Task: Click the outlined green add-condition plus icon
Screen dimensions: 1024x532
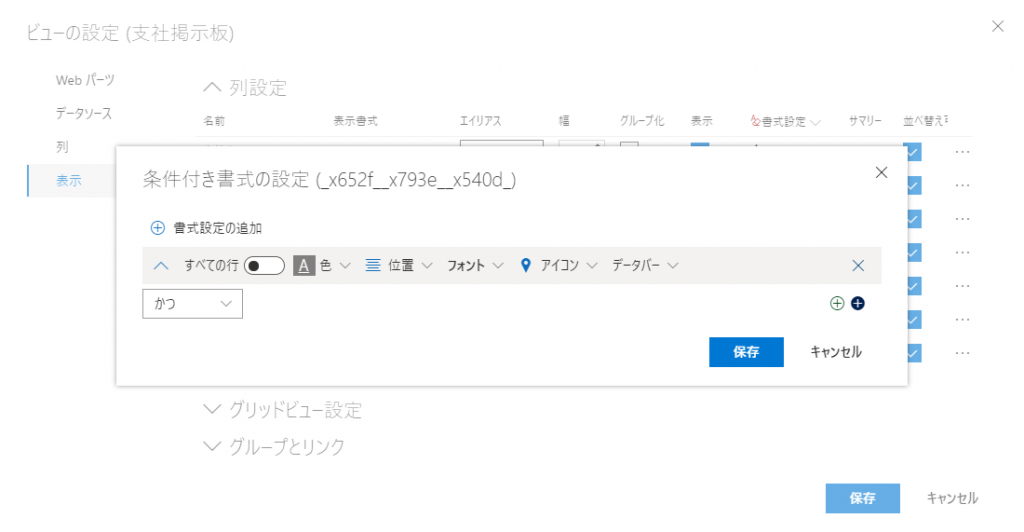Action: (838, 304)
